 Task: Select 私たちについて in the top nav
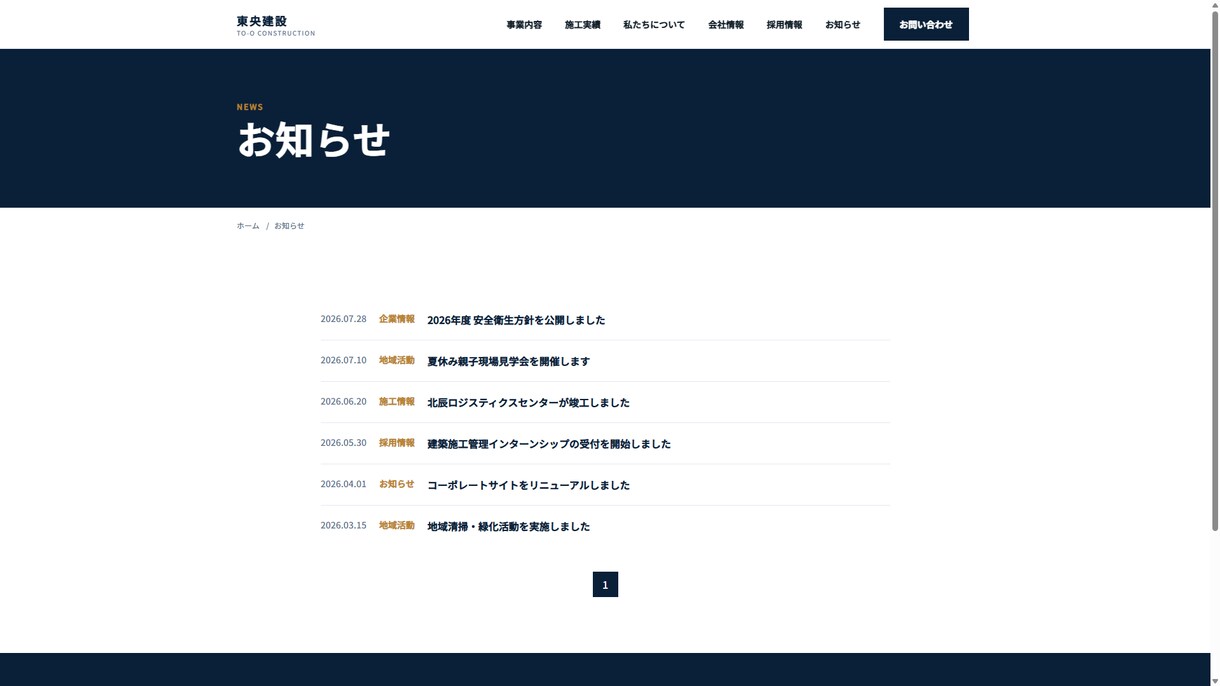click(x=654, y=25)
